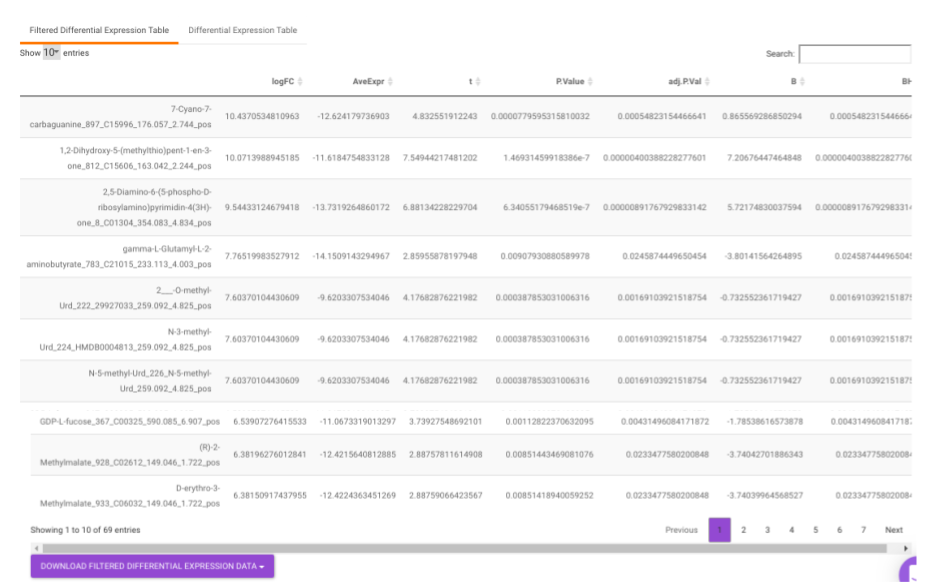Select the N-3-methyl-Urd row name

point(125,339)
